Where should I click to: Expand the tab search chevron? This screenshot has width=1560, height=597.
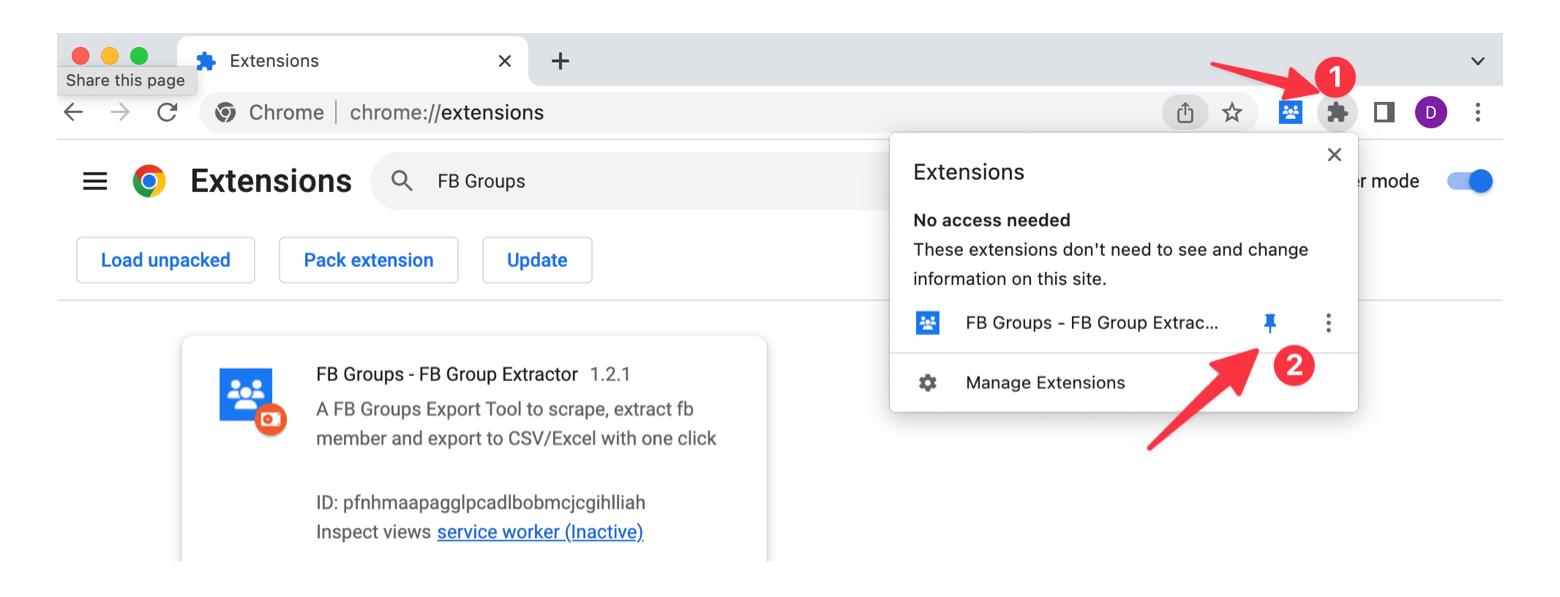tap(1478, 61)
